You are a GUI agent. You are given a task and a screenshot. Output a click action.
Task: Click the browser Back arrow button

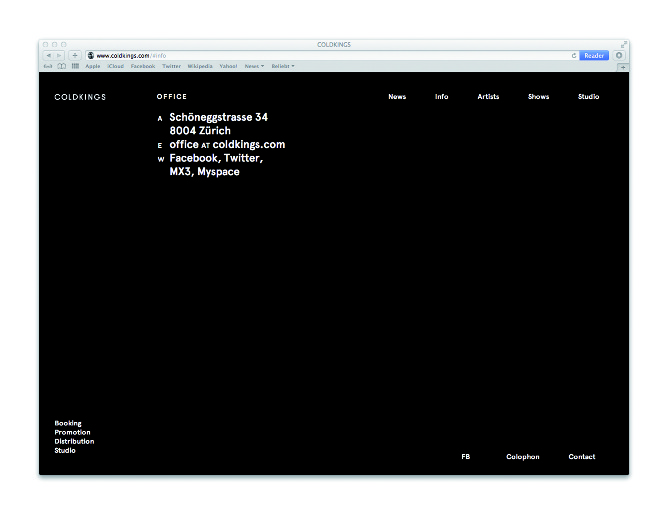click(48, 56)
